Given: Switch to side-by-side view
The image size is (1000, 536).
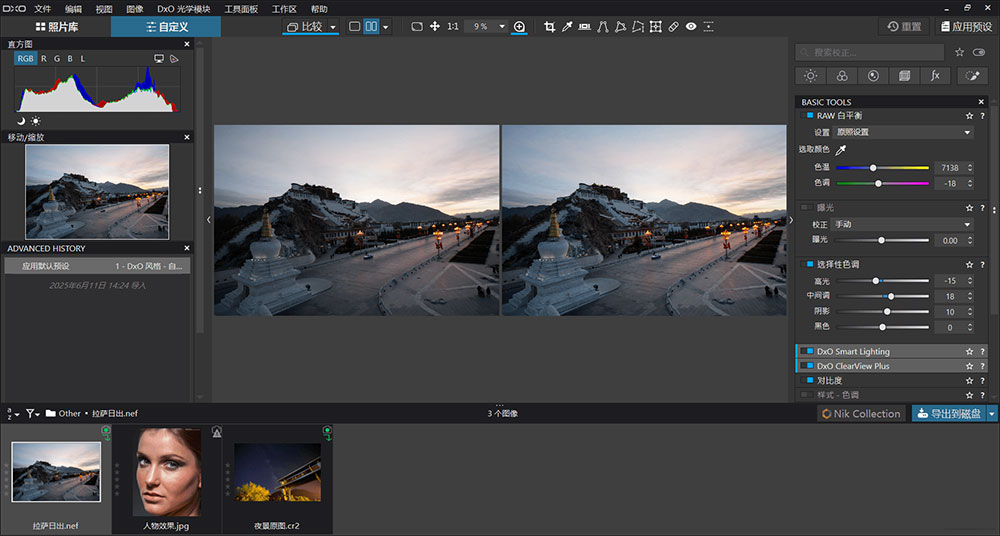Looking at the screenshot, I should click(371, 27).
